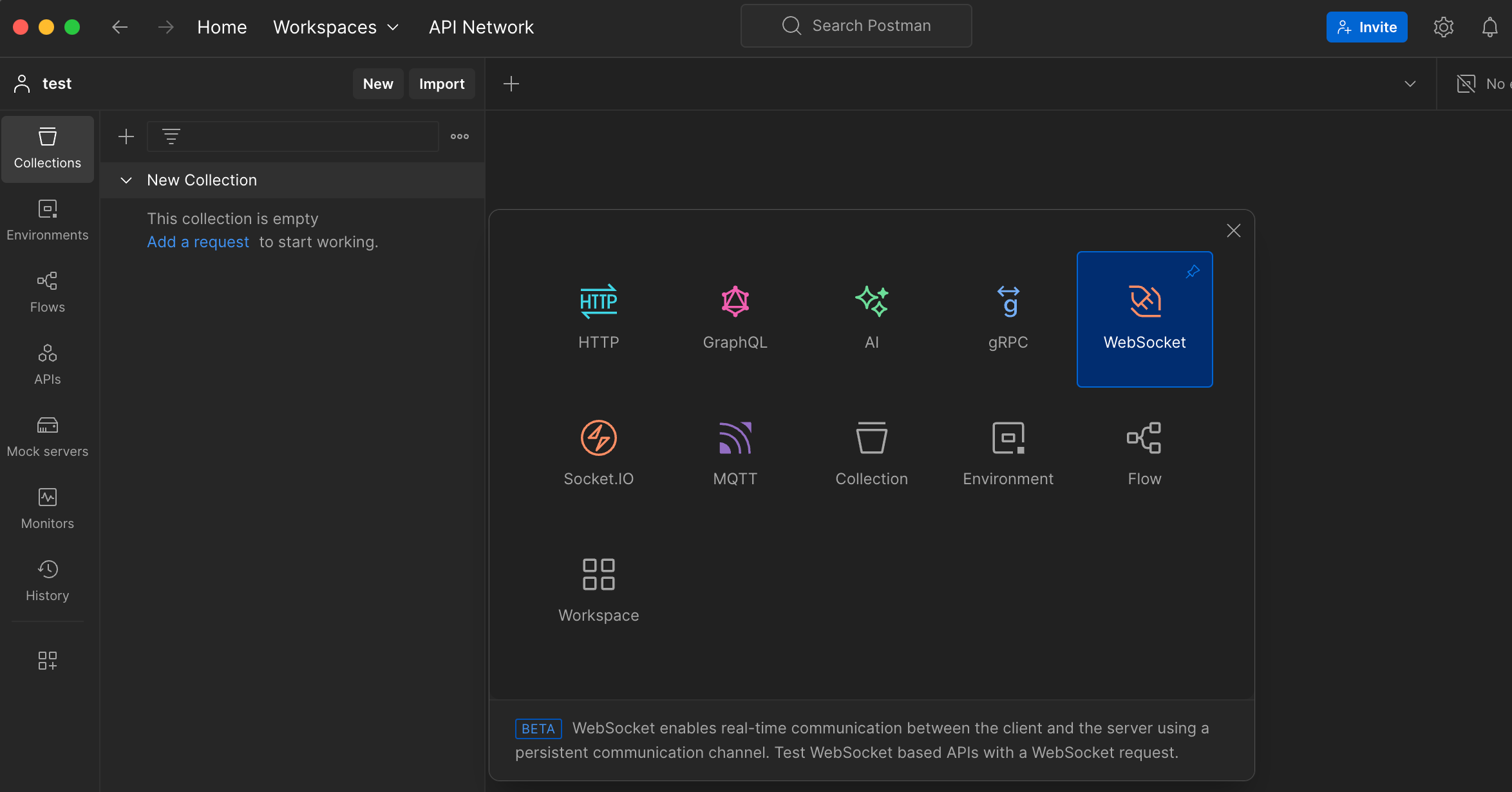The image size is (1512, 792).
Task: Go to API Network in top bar
Action: click(x=481, y=27)
